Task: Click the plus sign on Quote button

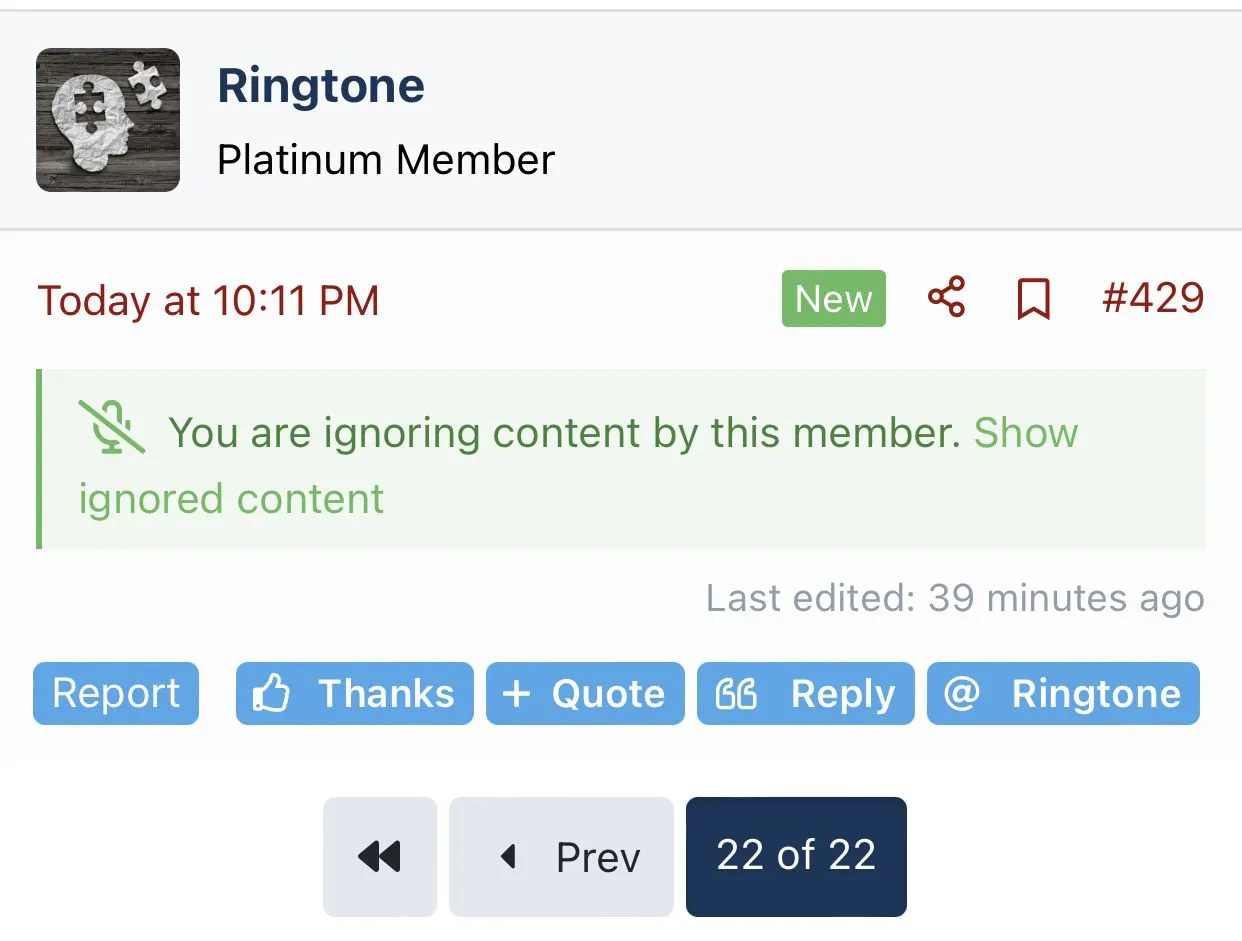Action: (x=516, y=693)
